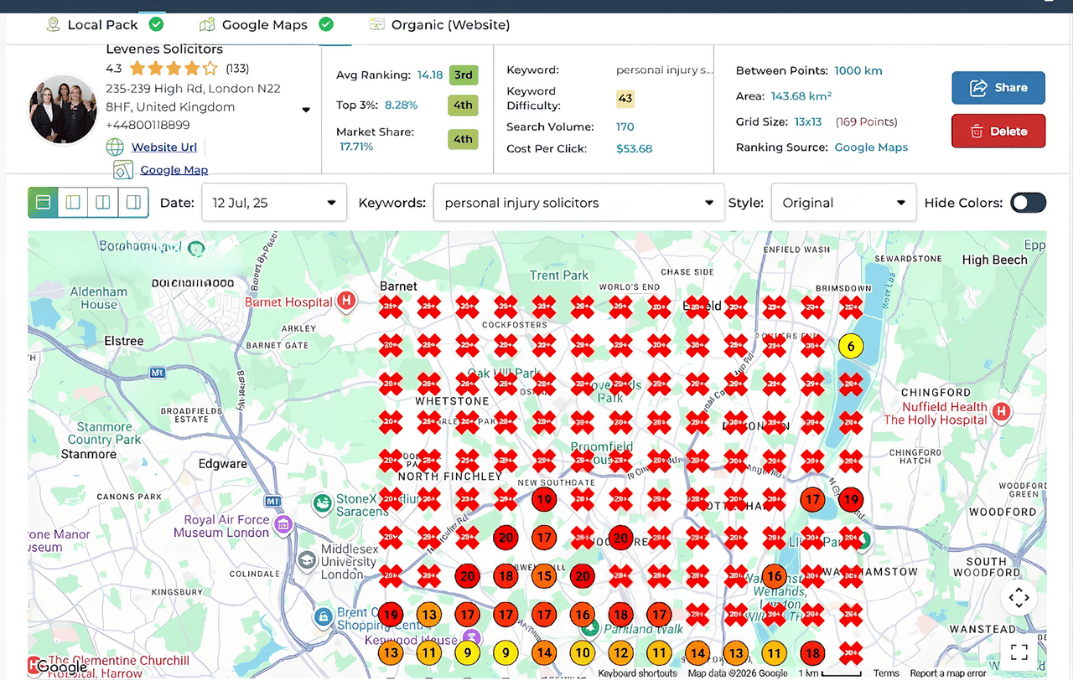Click the Grid Size value 13x13
The image size is (1080, 680).
pyautogui.click(x=807, y=121)
